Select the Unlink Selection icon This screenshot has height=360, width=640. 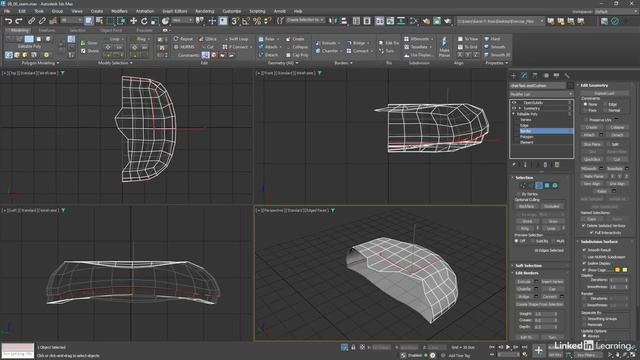(x=42, y=20)
